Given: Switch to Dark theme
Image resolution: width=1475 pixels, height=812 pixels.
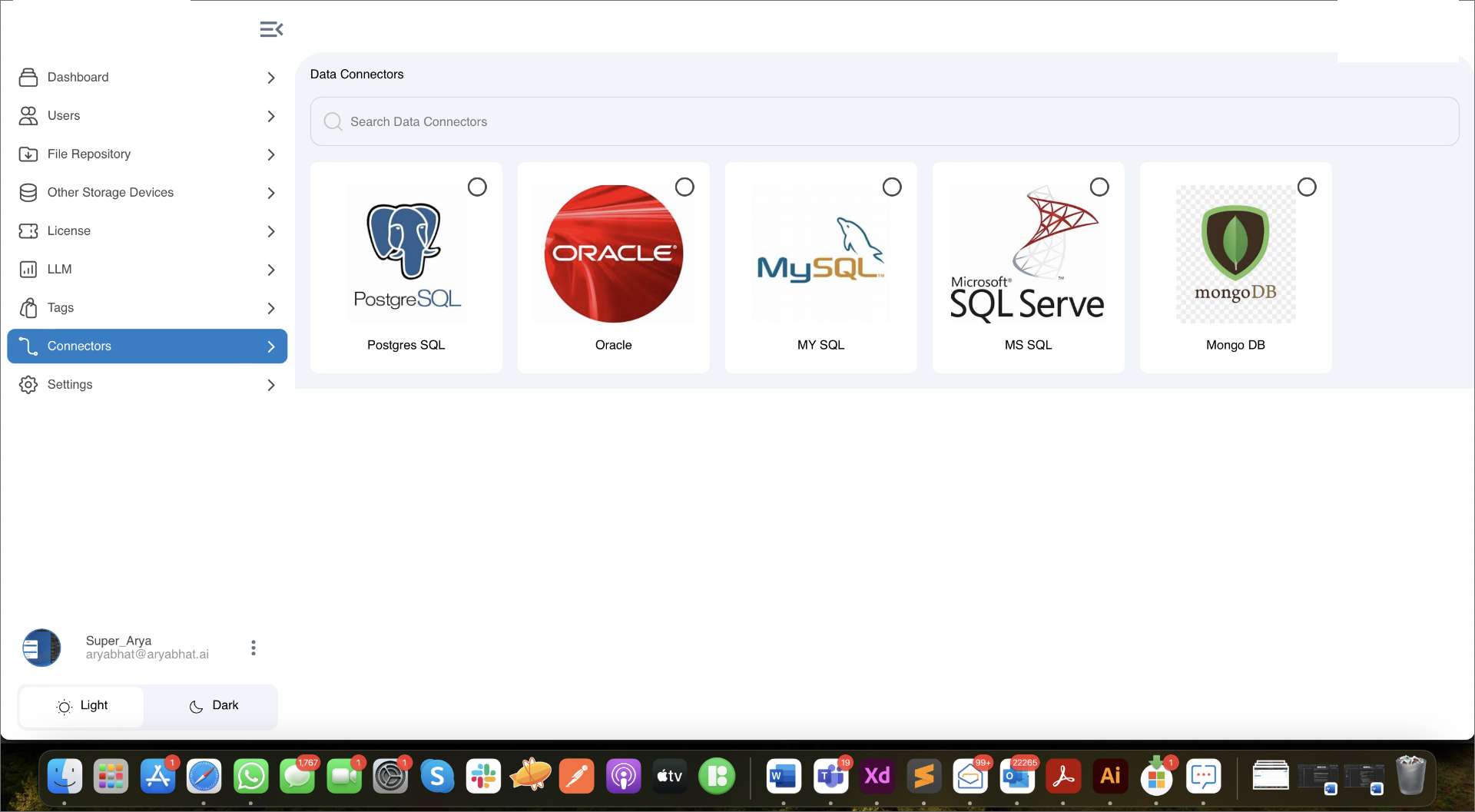Looking at the screenshot, I should [x=214, y=706].
